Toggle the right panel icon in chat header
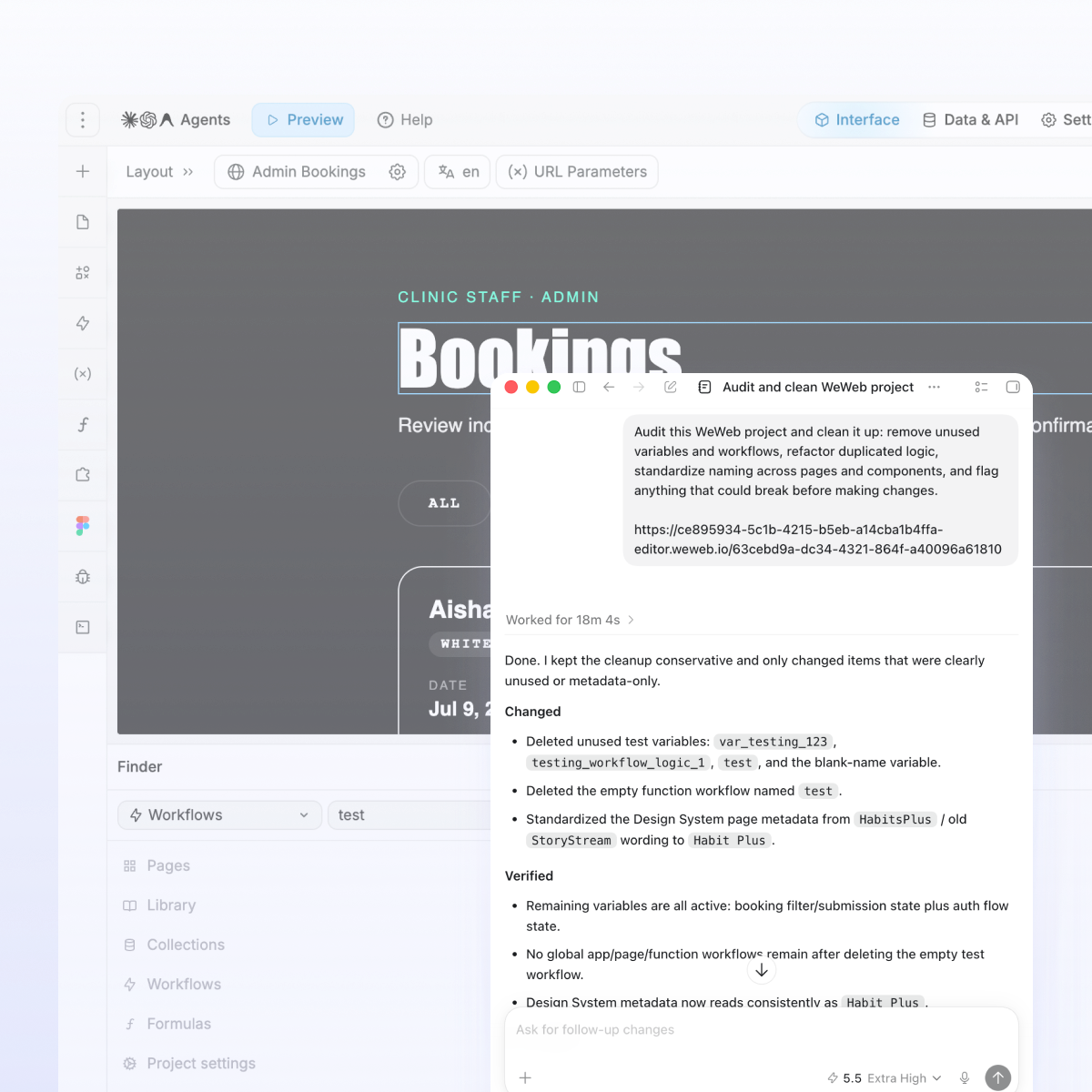Screen dimensions: 1092x1092 [x=1013, y=387]
